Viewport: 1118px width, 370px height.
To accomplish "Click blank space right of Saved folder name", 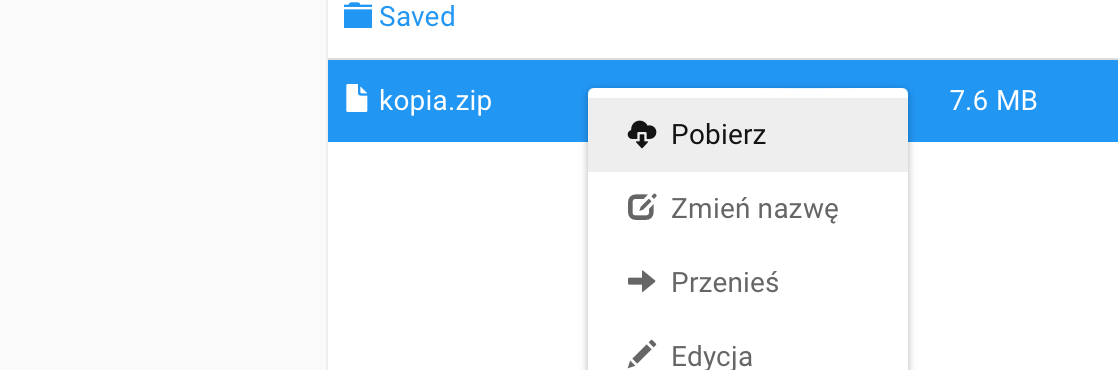I will pyautogui.click(x=784, y=16).
